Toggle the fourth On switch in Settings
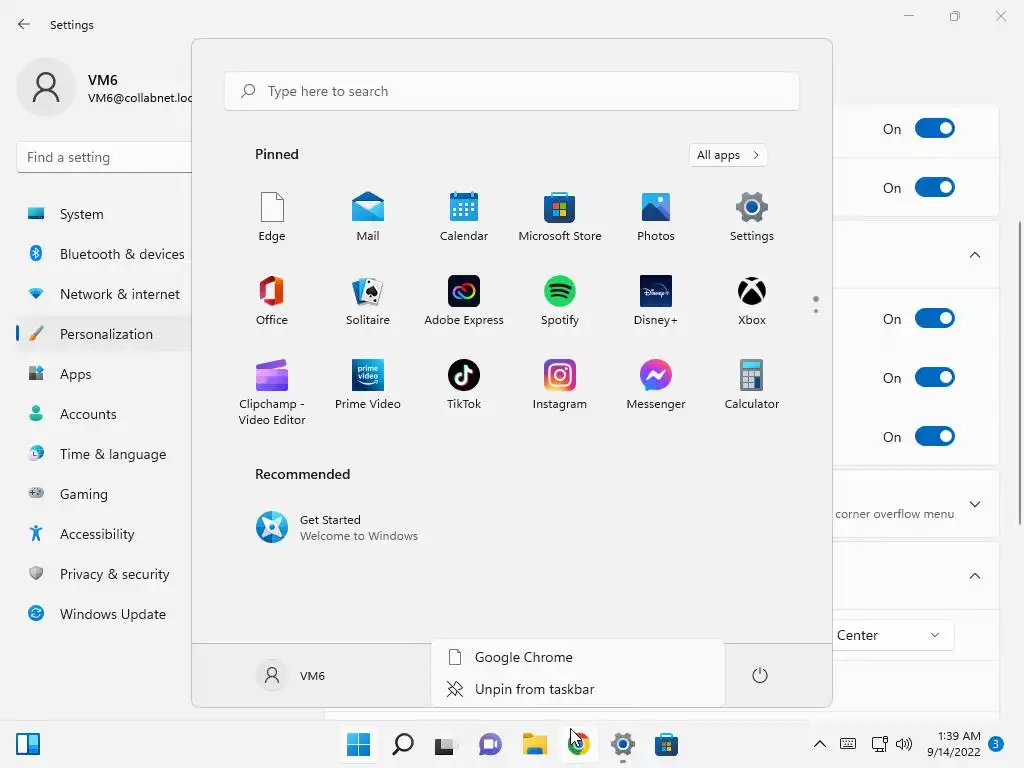 pos(935,377)
